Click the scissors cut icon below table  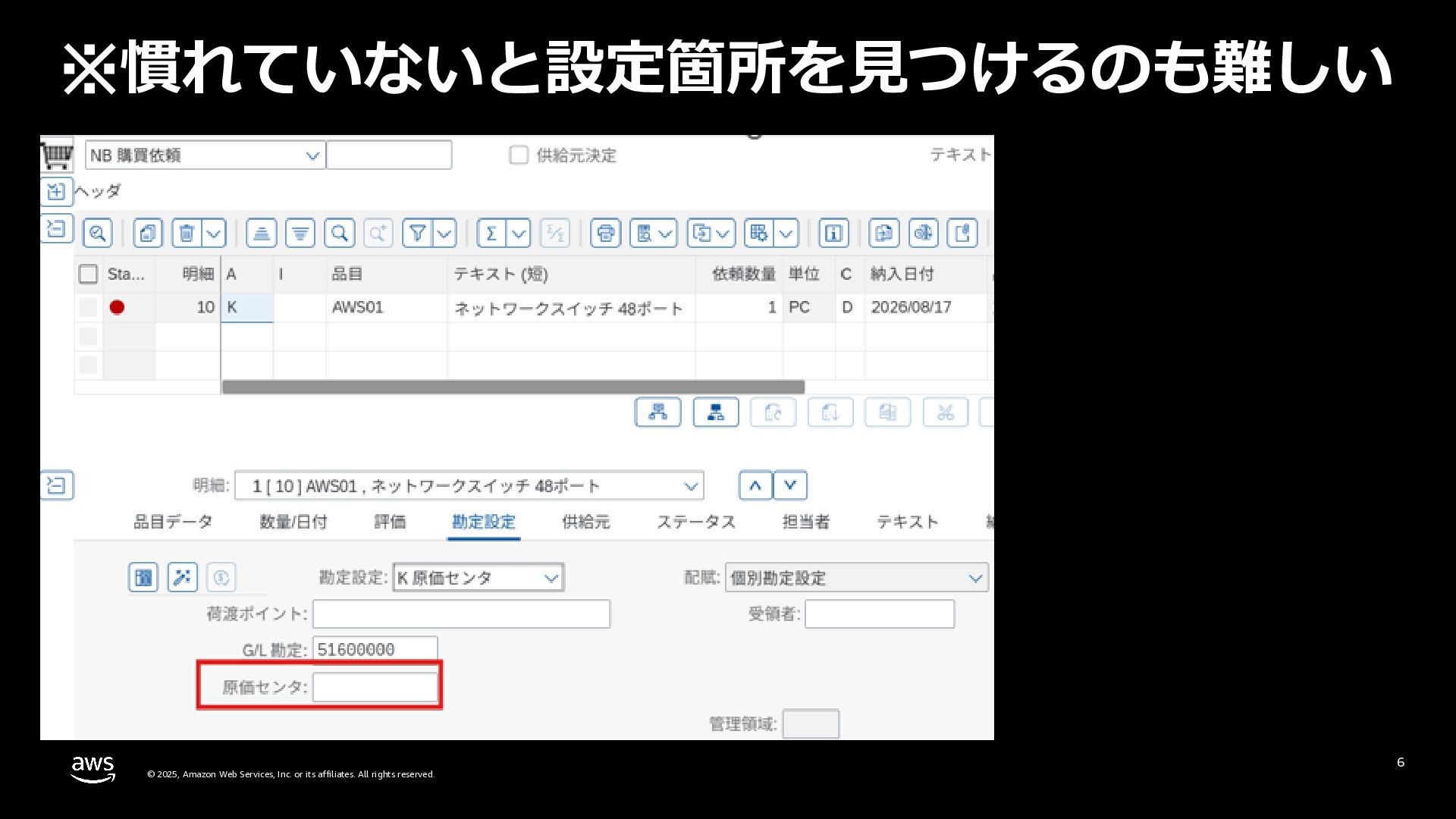946,413
